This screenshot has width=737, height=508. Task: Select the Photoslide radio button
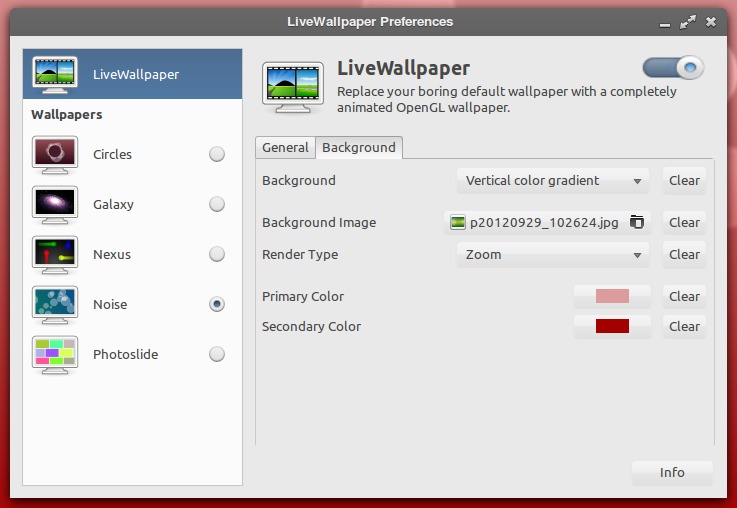(x=217, y=354)
